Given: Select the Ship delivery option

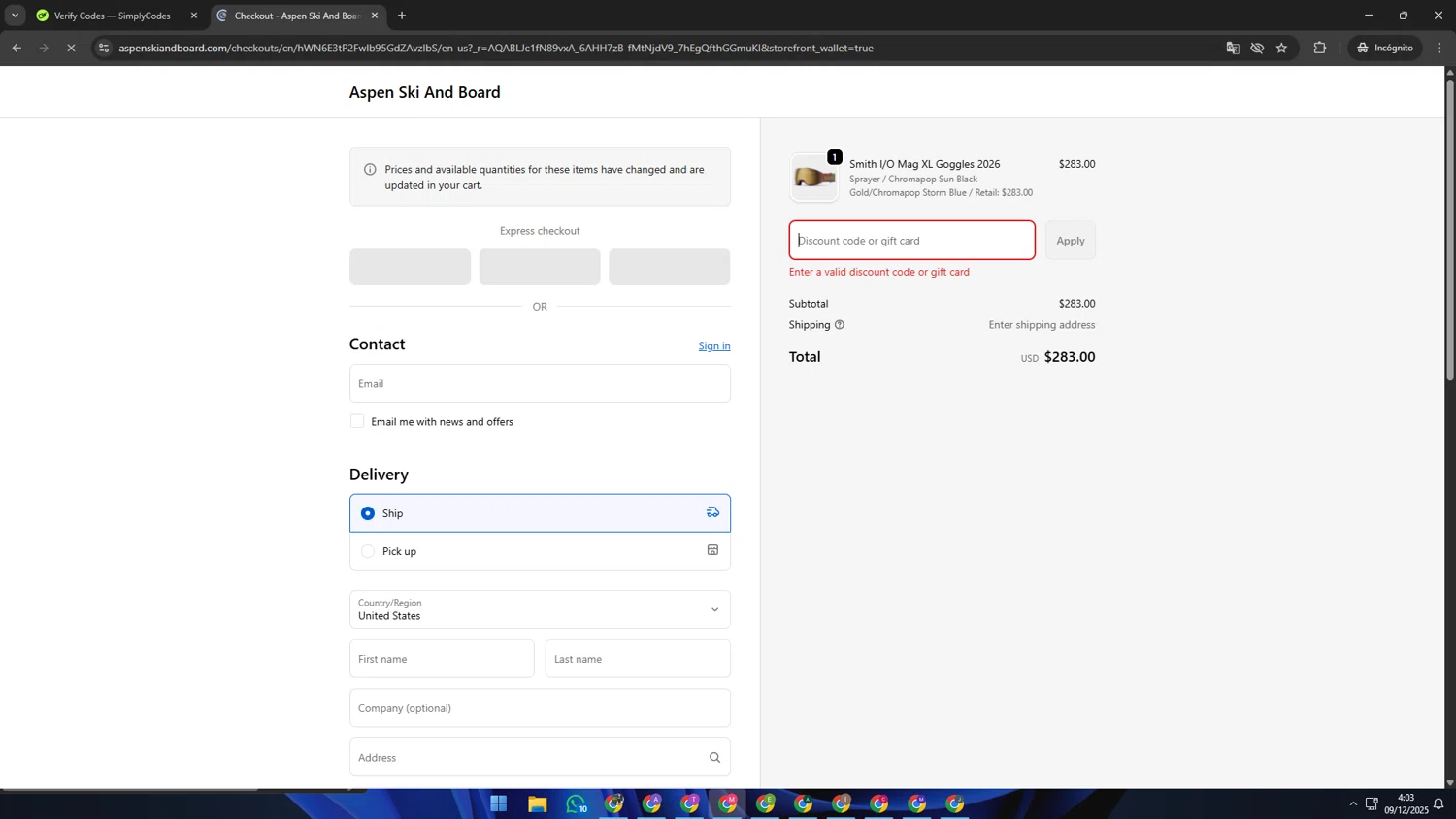Looking at the screenshot, I should pyautogui.click(x=540, y=513).
